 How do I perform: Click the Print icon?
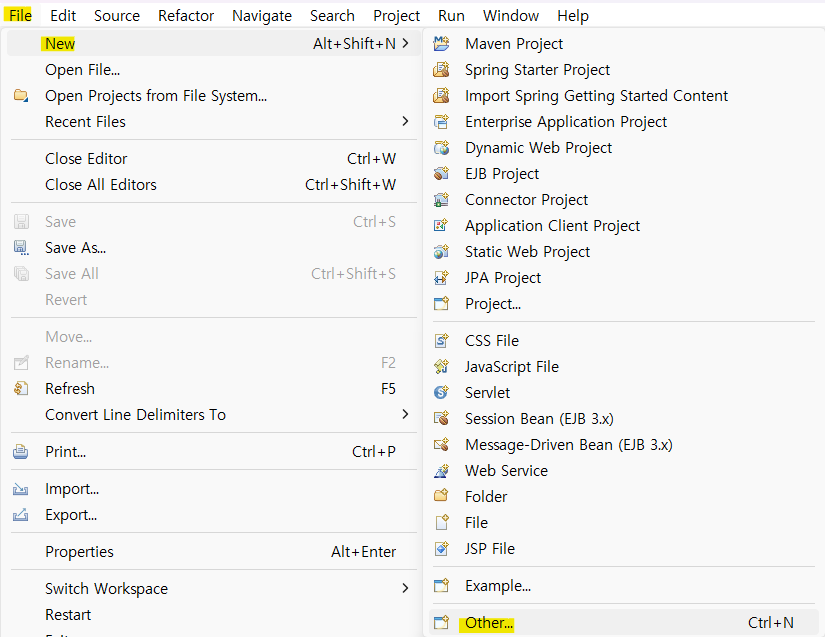click(21, 452)
